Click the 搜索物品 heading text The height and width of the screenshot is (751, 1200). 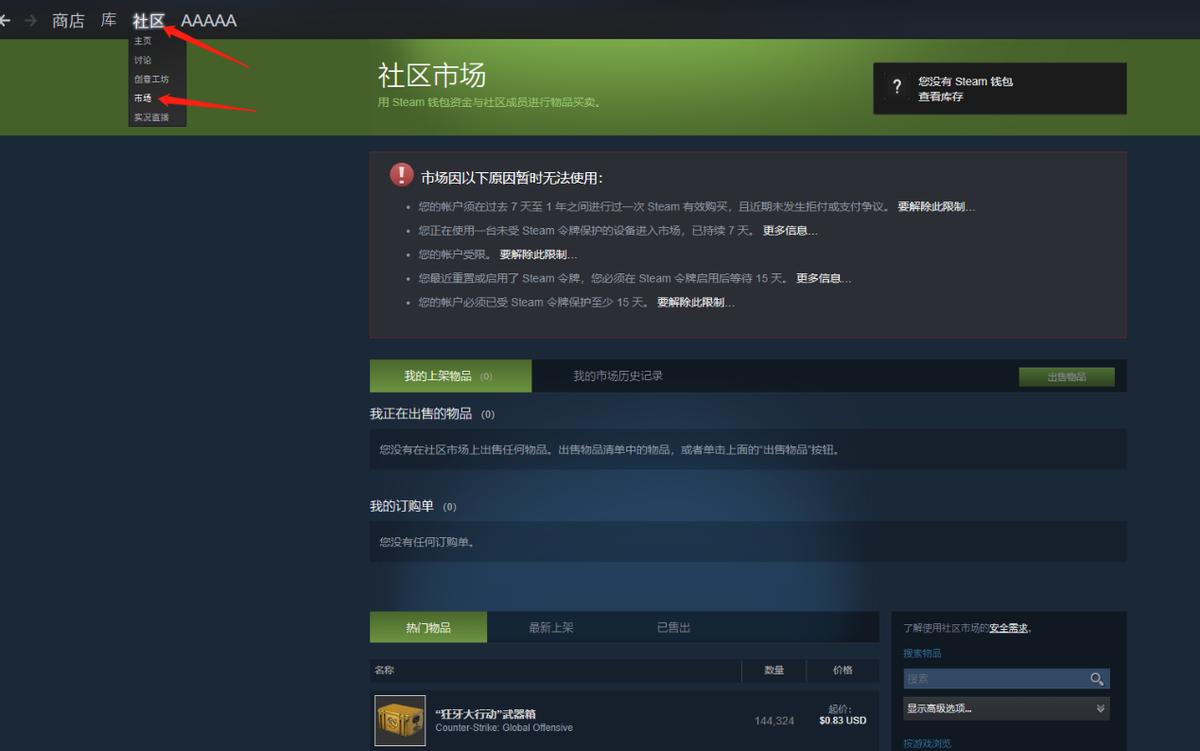pyautogui.click(x=922, y=653)
